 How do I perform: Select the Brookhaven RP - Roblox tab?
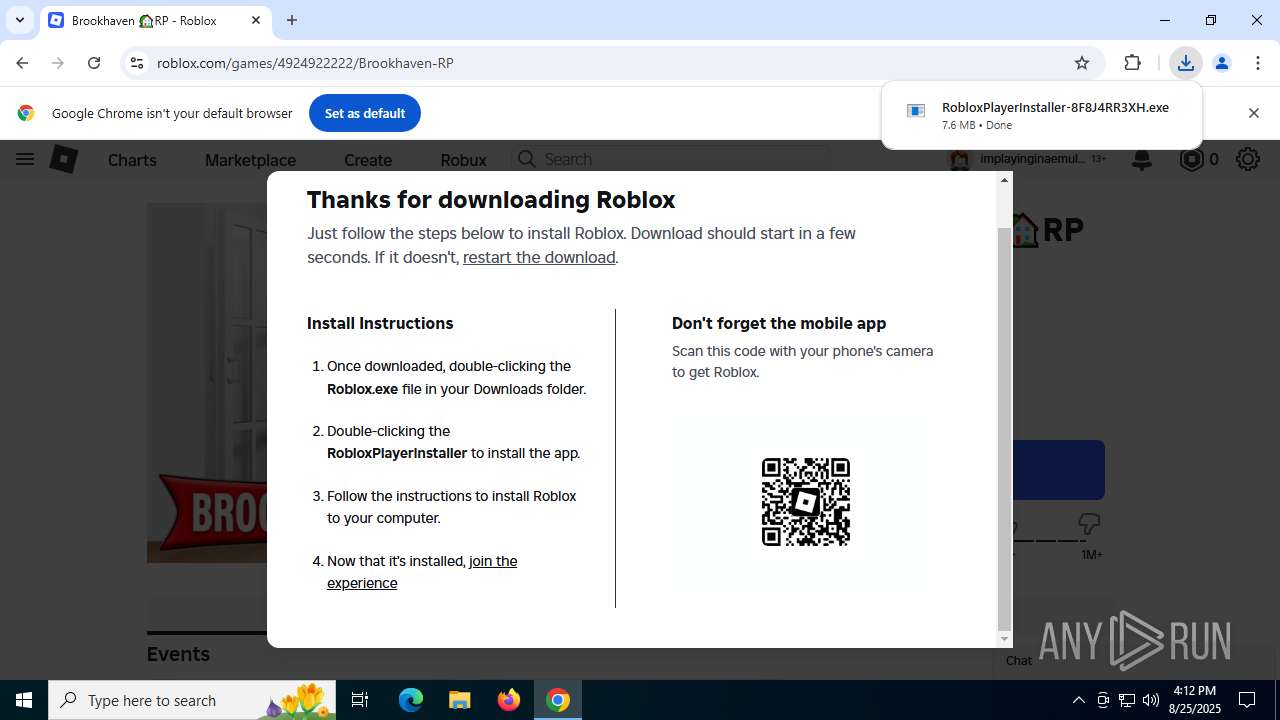click(154, 20)
